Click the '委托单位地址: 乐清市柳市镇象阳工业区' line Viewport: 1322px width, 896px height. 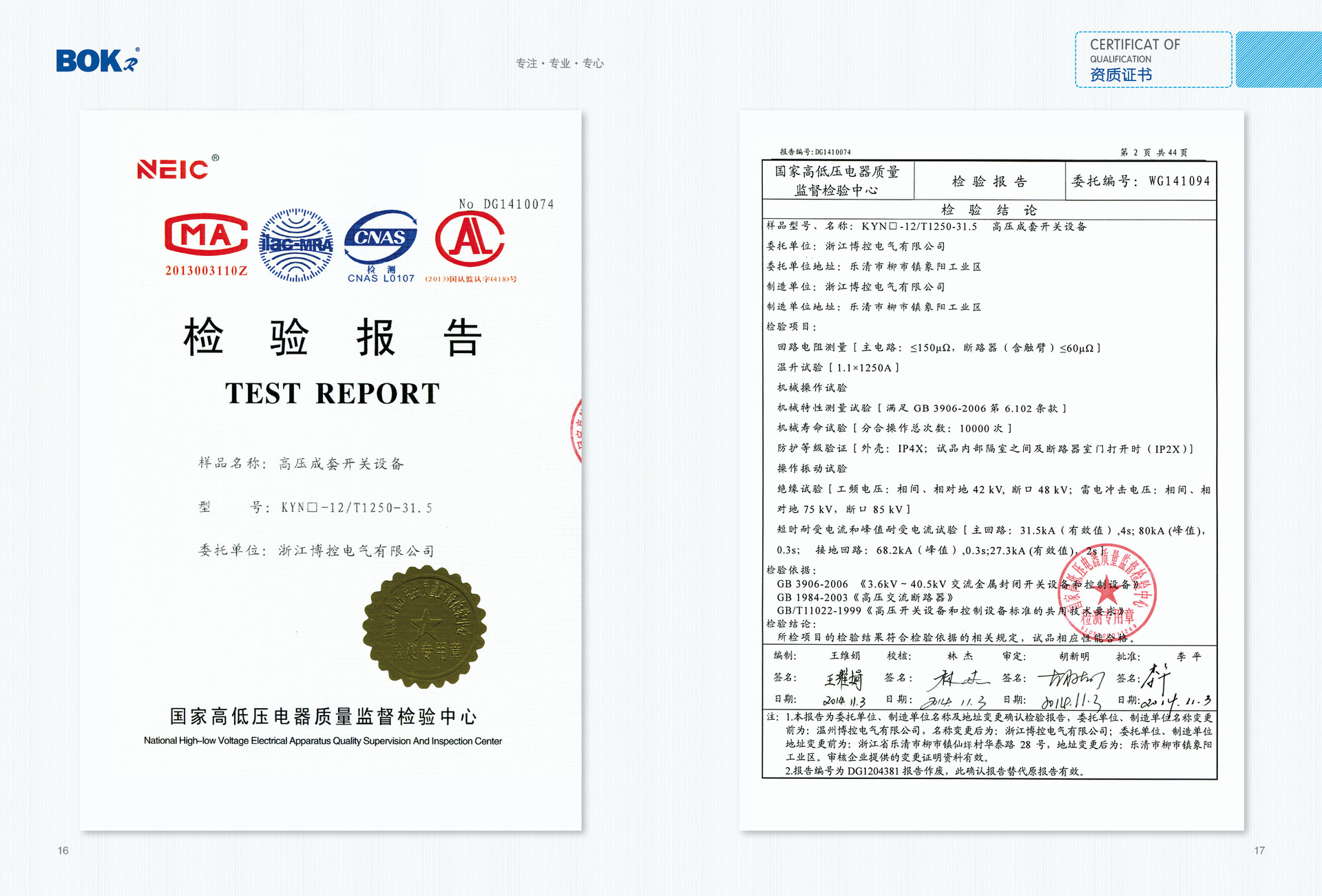coord(874,266)
